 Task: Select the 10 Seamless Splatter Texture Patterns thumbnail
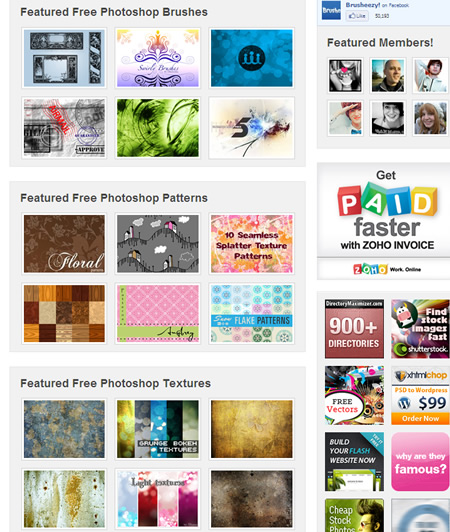(251, 244)
